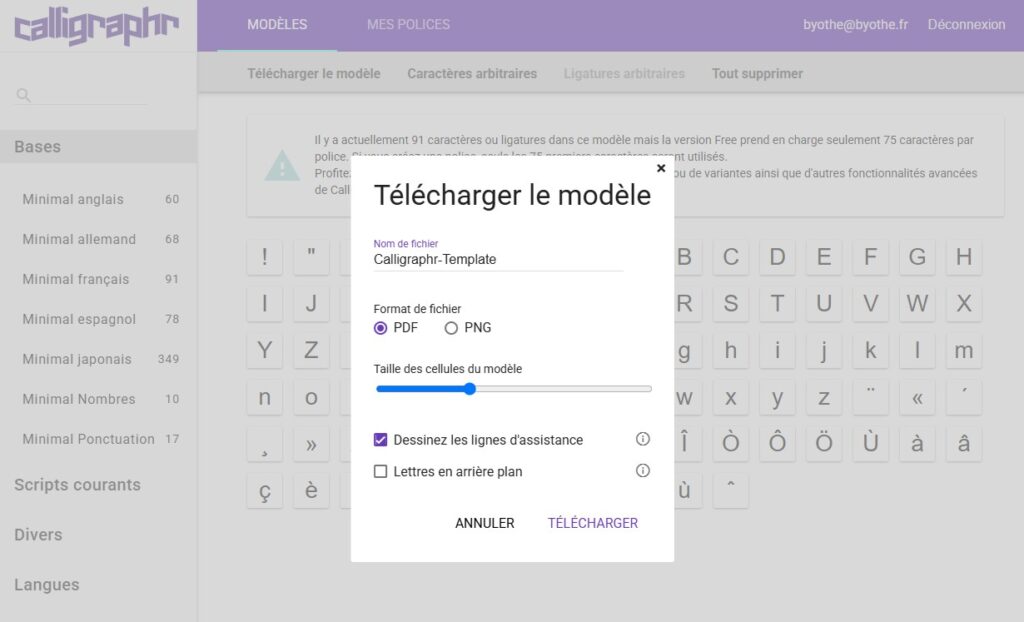The image size is (1024, 622).
Task: Click the lowercase h character tile
Action: pos(731,350)
